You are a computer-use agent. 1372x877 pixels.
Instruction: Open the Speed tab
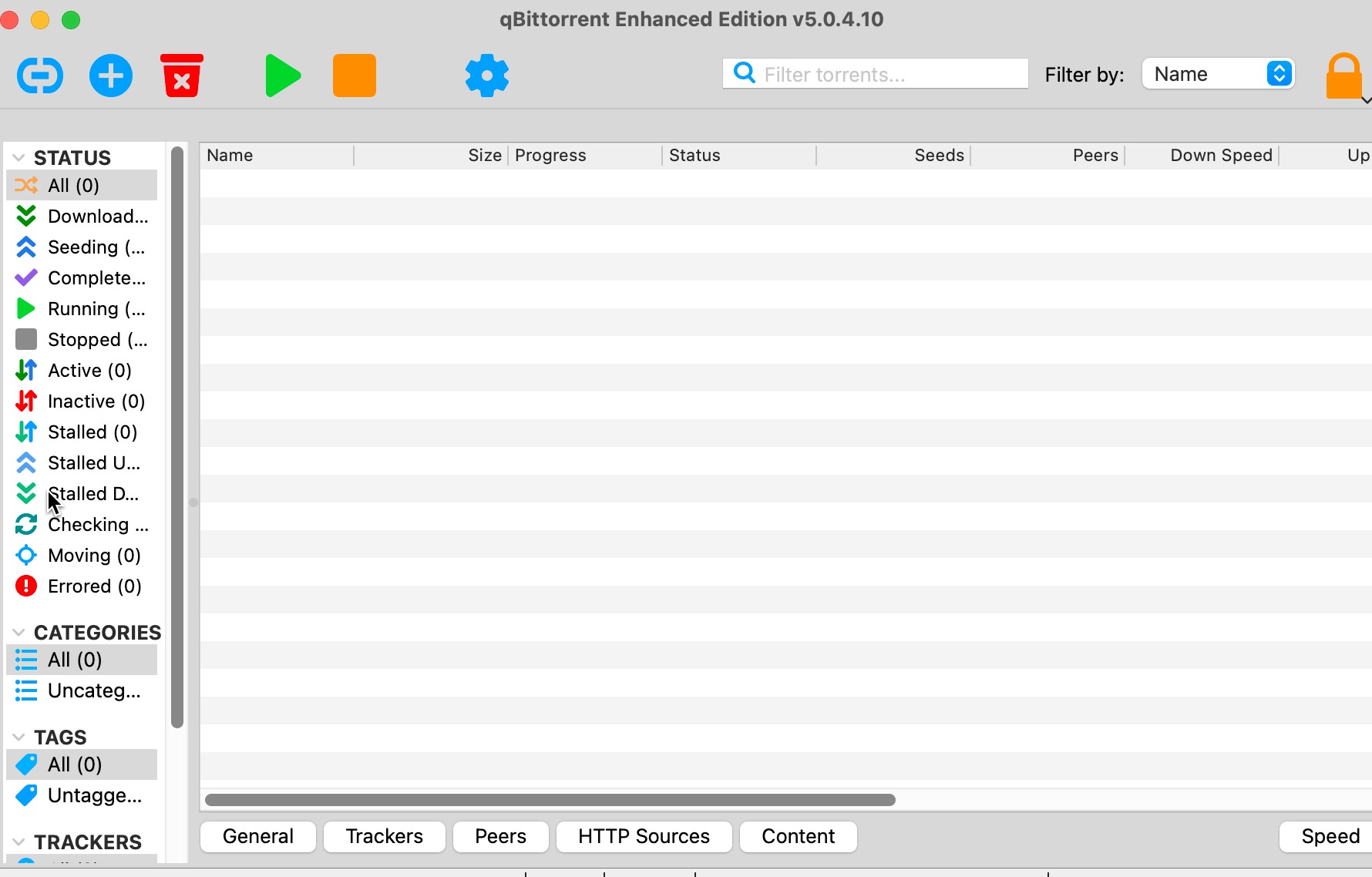1327,836
